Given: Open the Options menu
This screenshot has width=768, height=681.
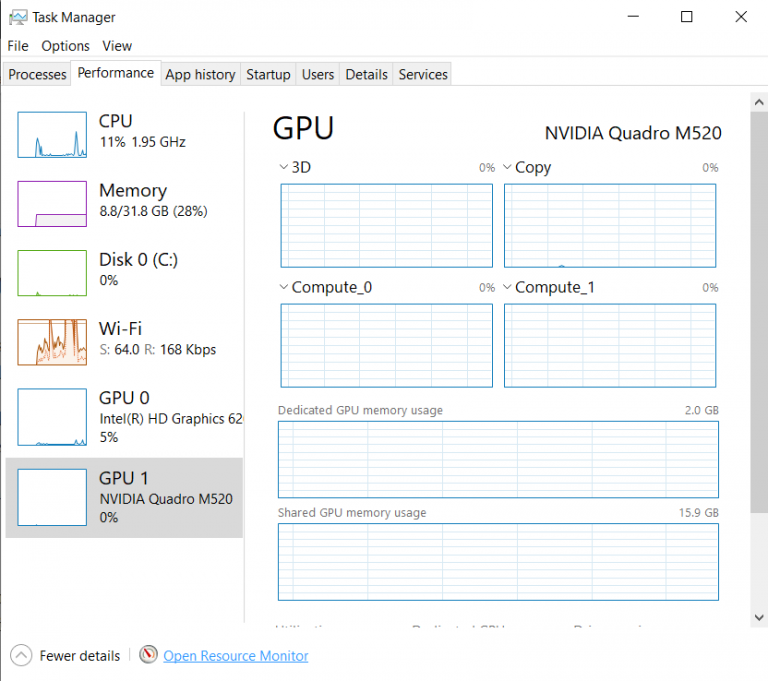Looking at the screenshot, I should pyautogui.click(x=65, y=46).
